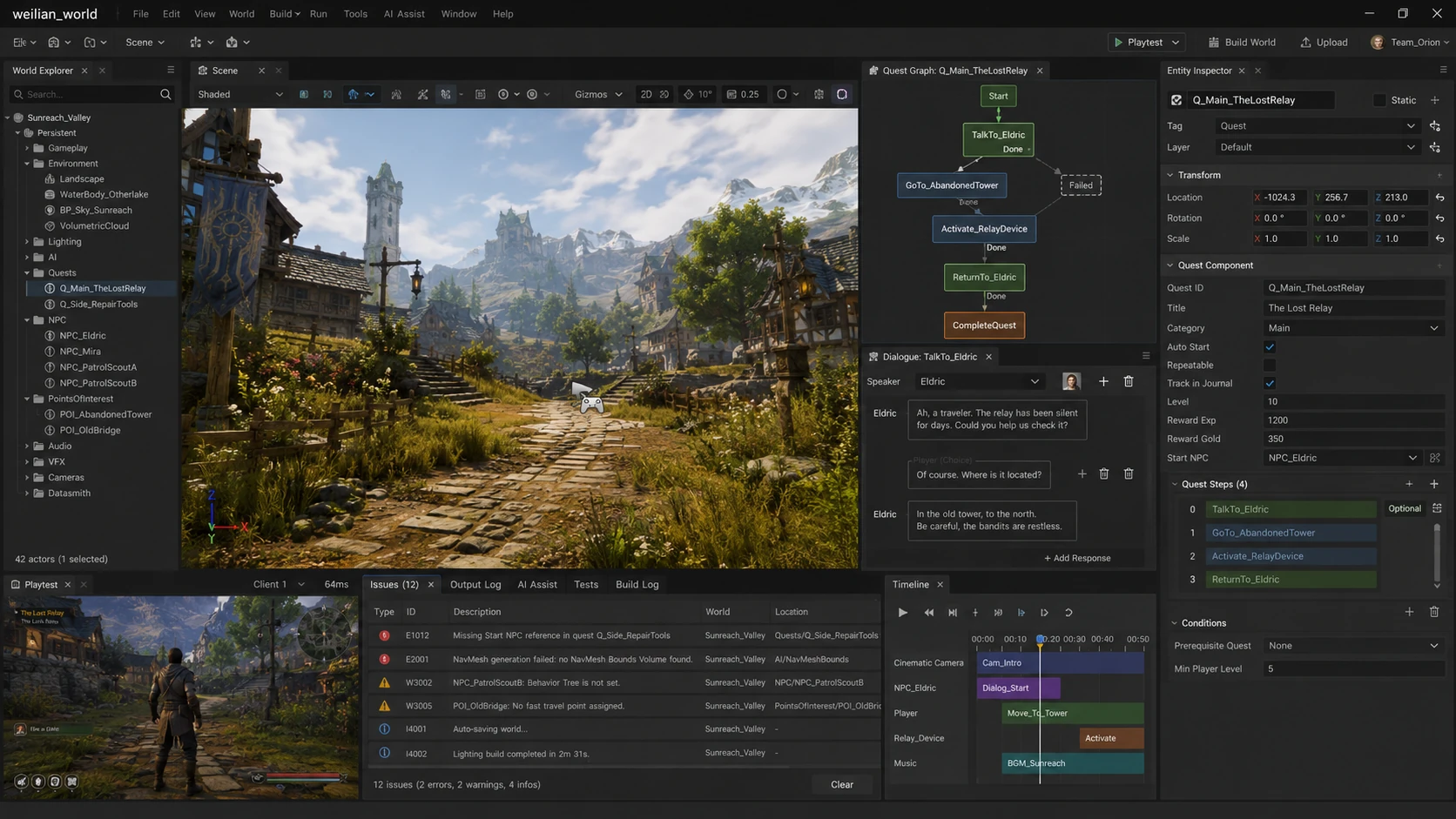Click the error icon for issue E1012
Screen dimensions: 1456x819
[x=384, y=635]
